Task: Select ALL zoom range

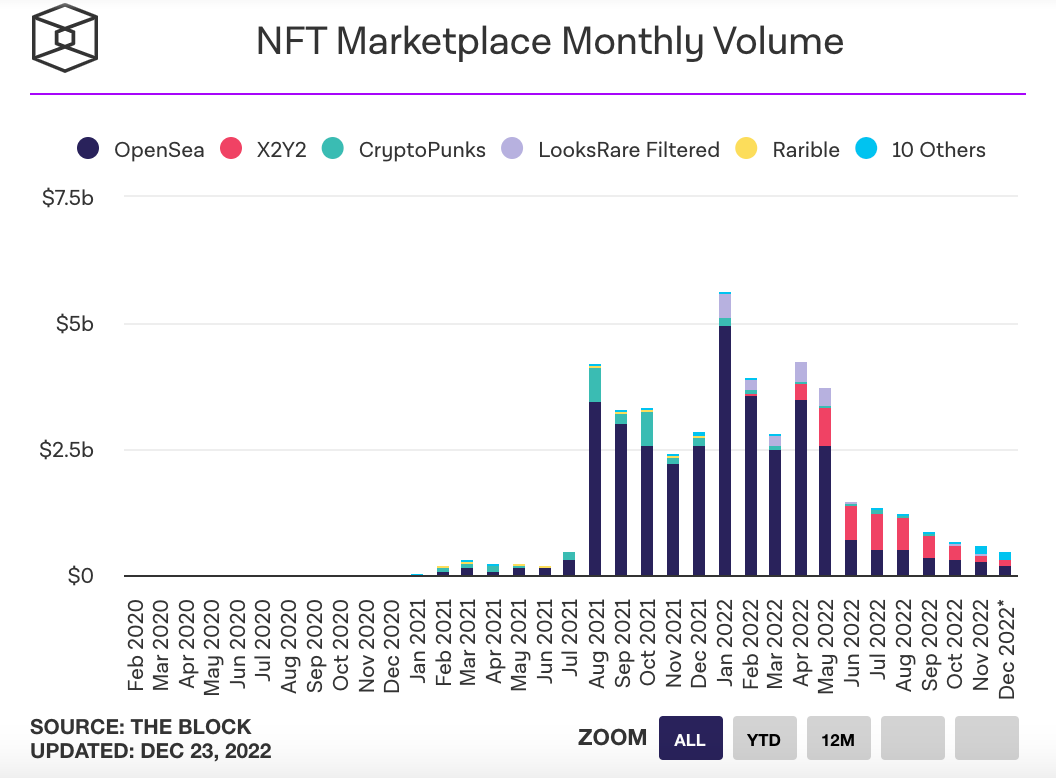Action: (x=690, y=738)
